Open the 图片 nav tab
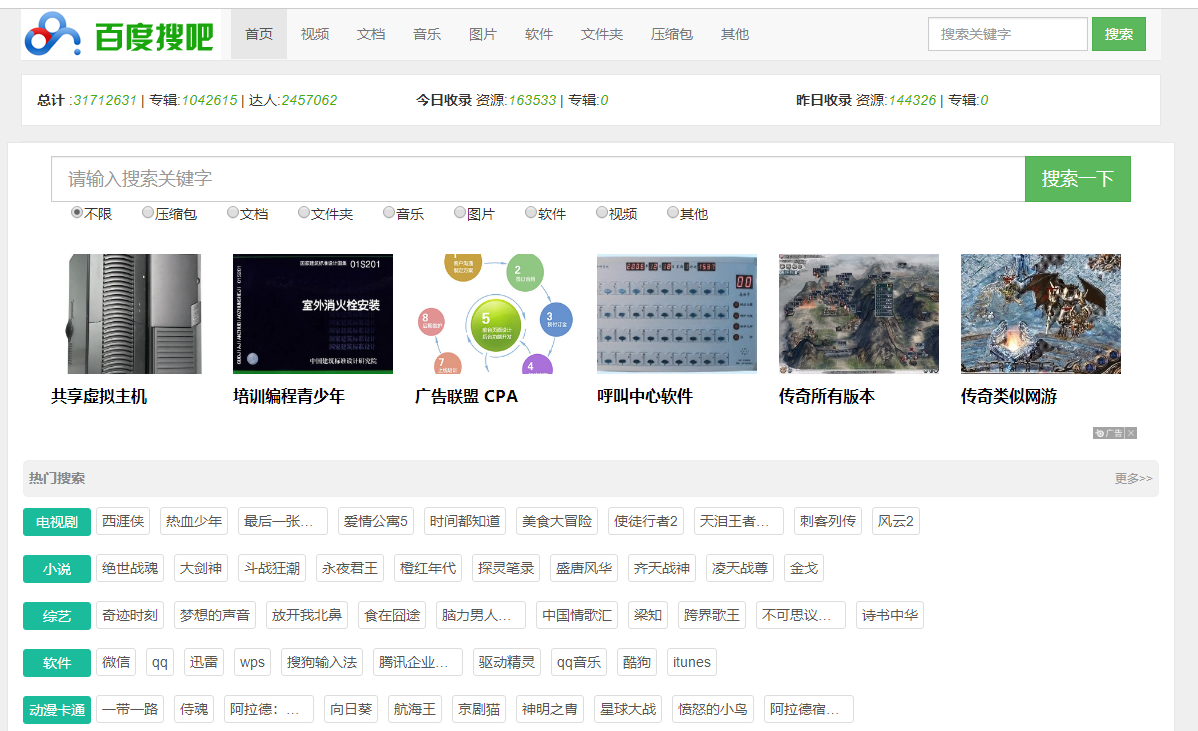The image size is (1198, 731). coord(482,34)
